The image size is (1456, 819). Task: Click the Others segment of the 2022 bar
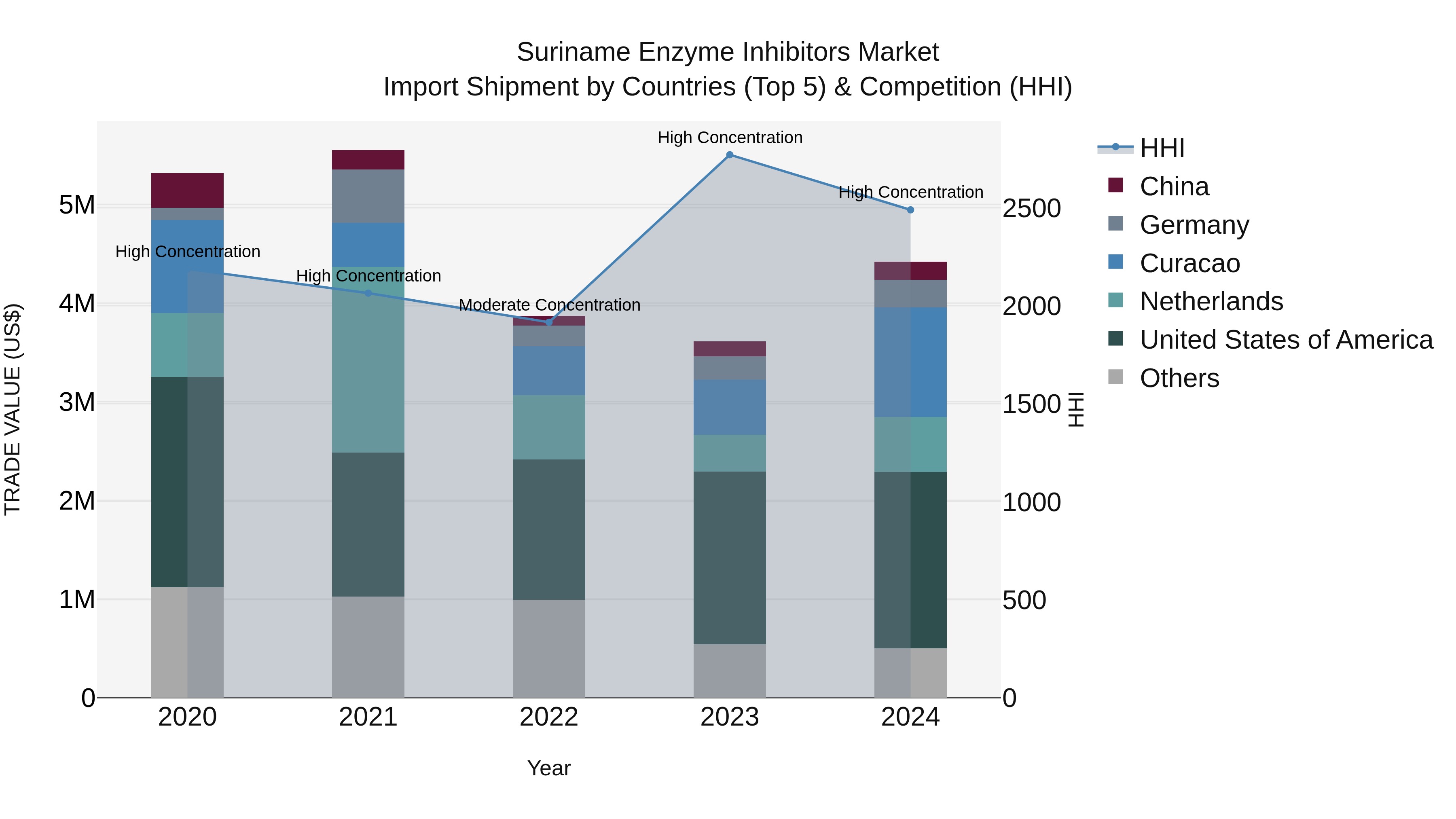(x=549, y=649)
